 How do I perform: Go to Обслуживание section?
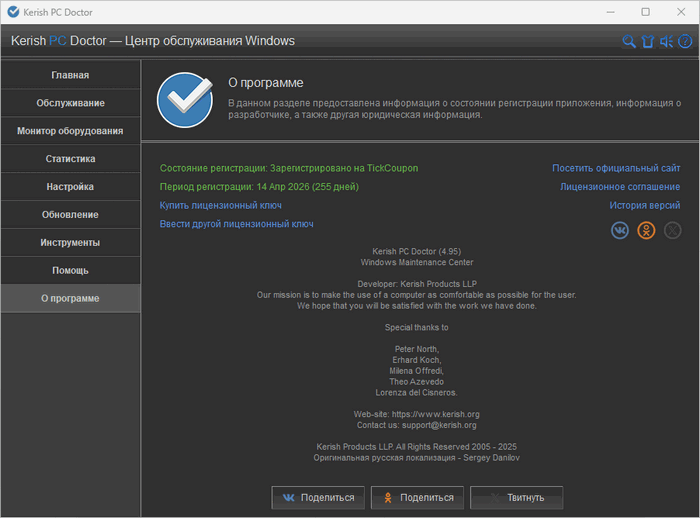click(70, 103)
